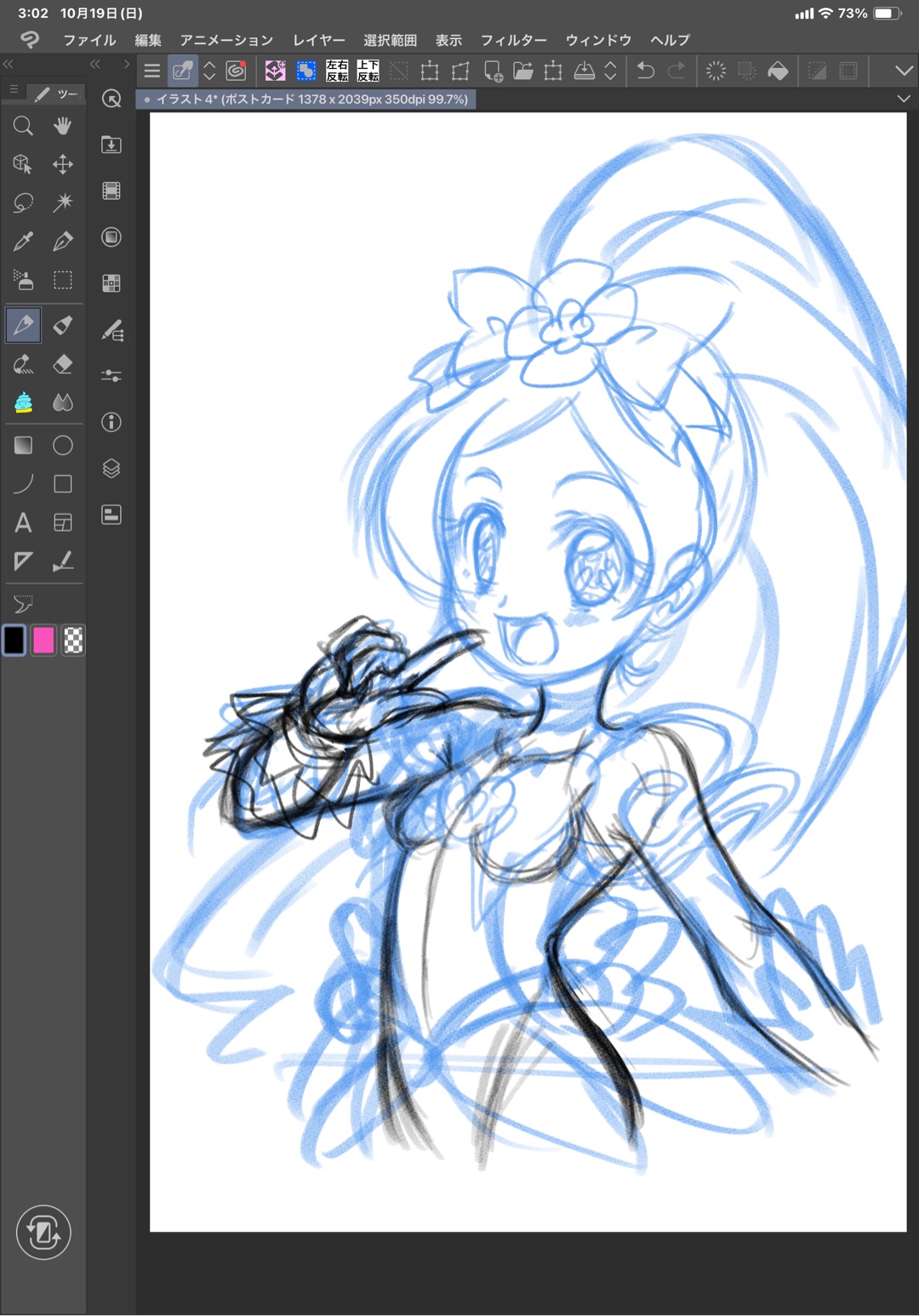Collapse the left palette with double chevron
This screenshot has height=1316, width=919.
(x=9, y=65)
